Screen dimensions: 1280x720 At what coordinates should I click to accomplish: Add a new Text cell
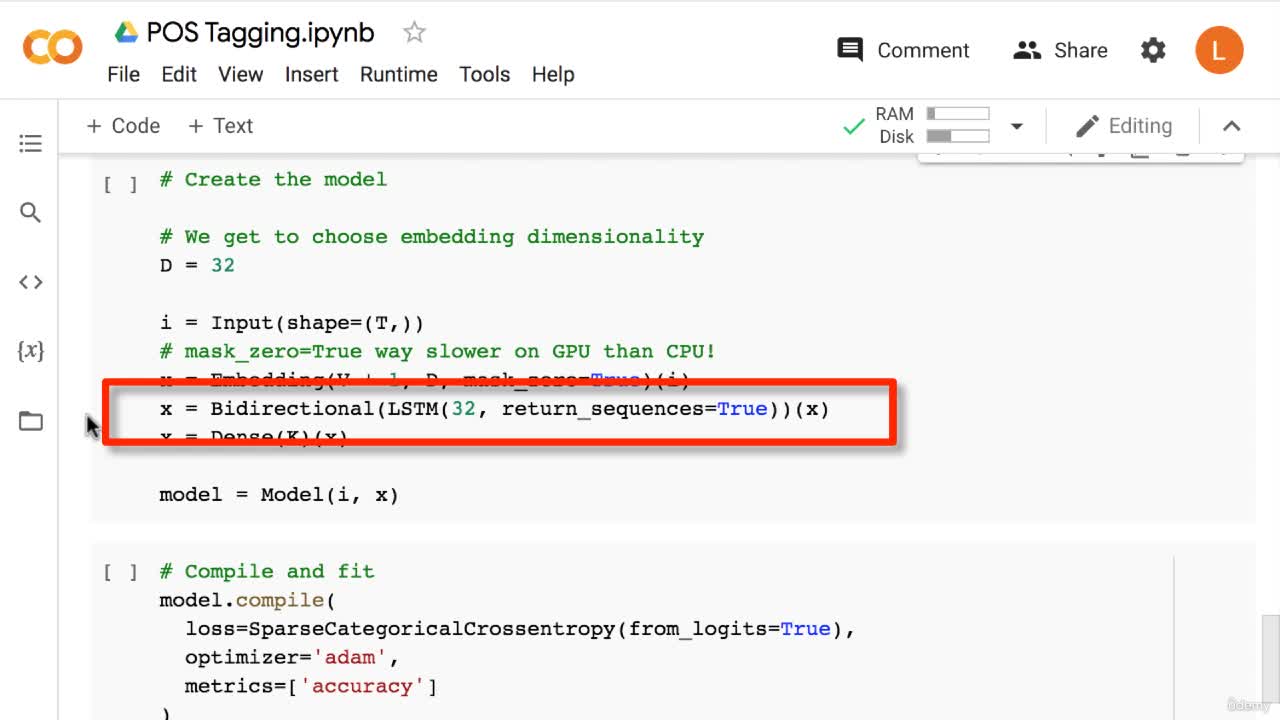pos(220,126)
